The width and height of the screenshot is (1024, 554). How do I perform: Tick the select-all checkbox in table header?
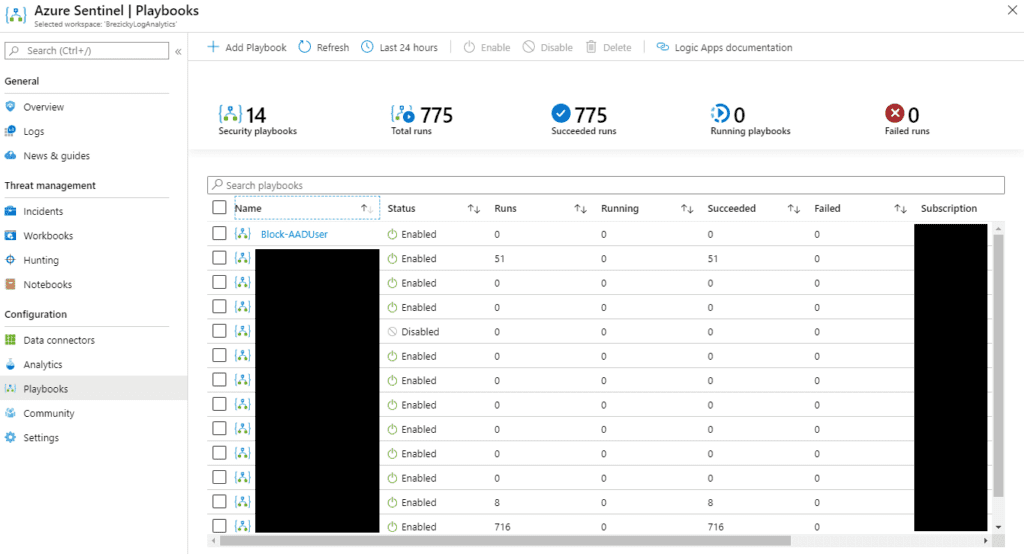(x=219, y=208)
